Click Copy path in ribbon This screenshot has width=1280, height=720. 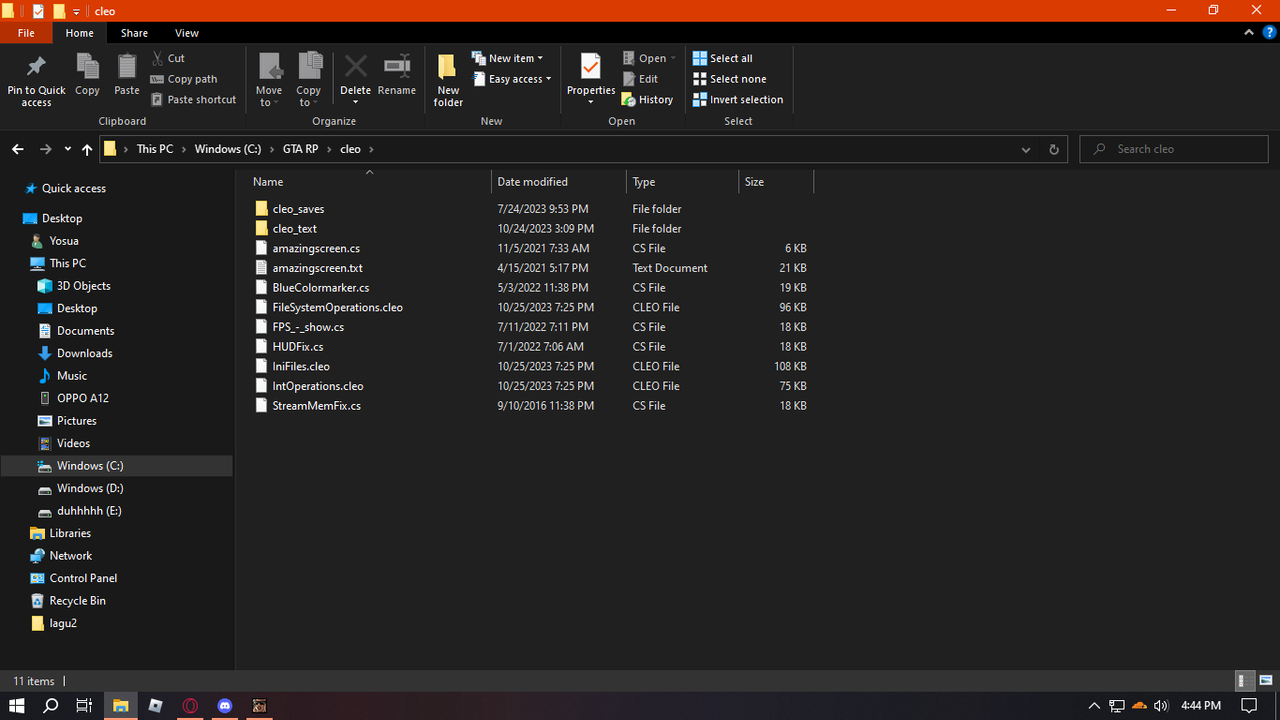coord(184,79)
